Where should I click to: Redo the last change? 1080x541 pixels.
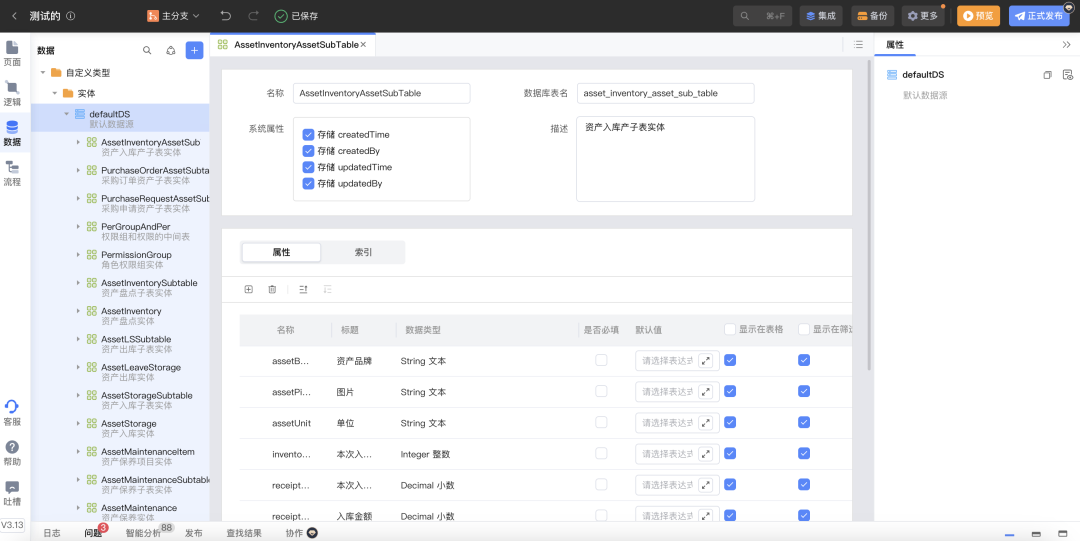pos(253,15)
